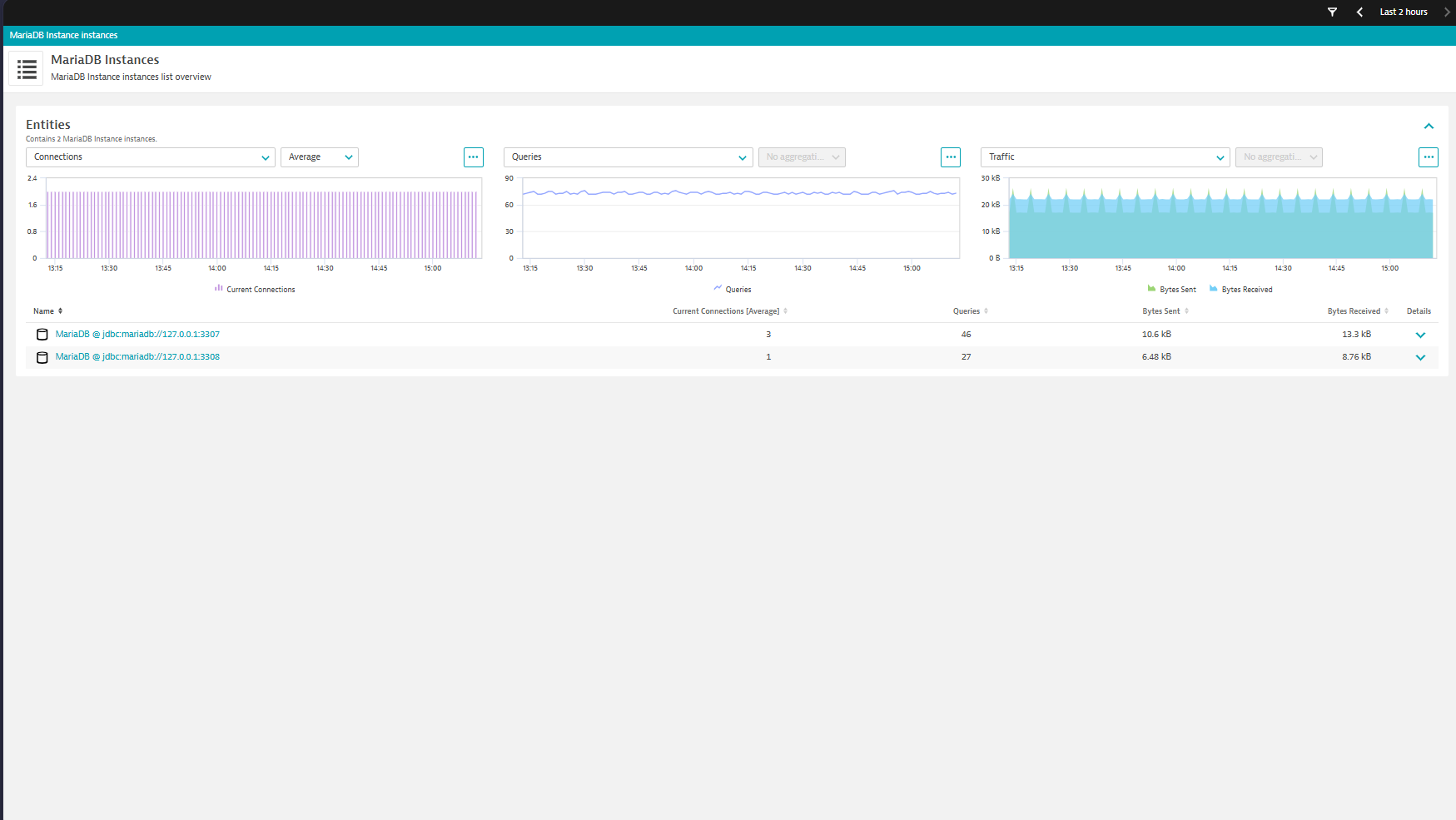Screen dimensions: 1456x820
Task: Open the Last 2 hours timeframe selector
Action: 1403,12
